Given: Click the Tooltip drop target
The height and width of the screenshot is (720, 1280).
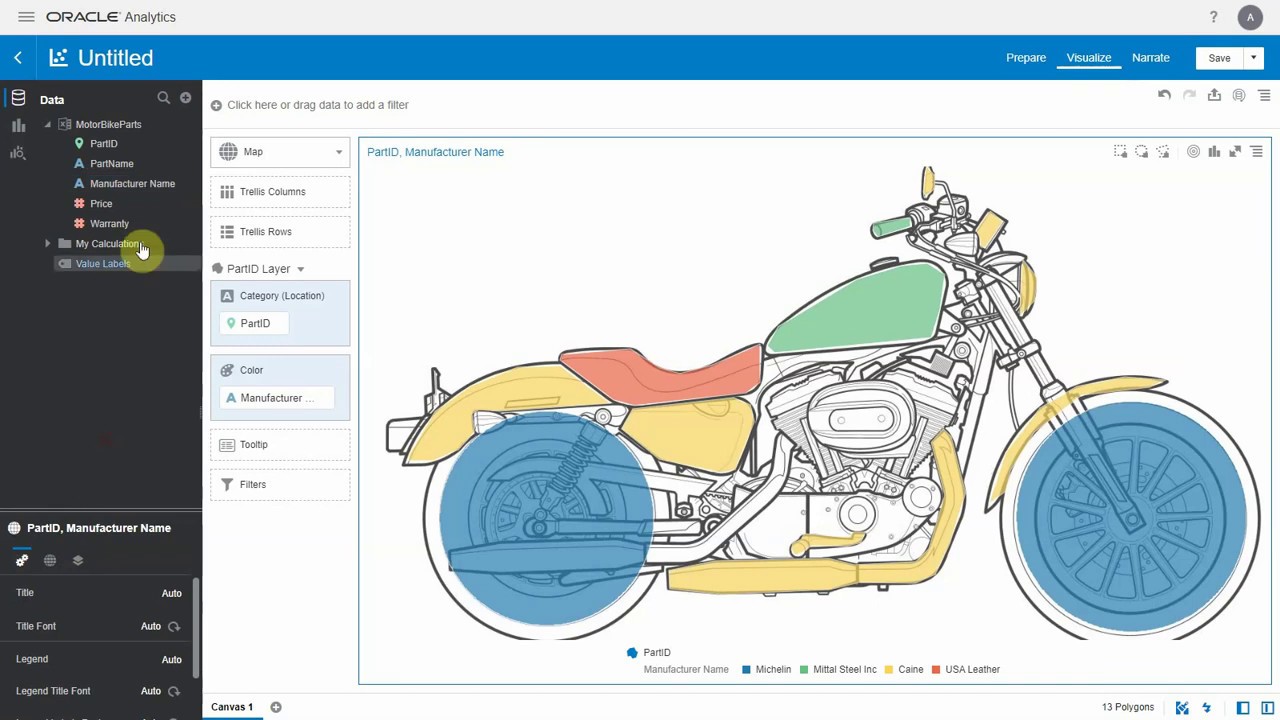Looking at the screenshot, I should click(x=280, y=445).
